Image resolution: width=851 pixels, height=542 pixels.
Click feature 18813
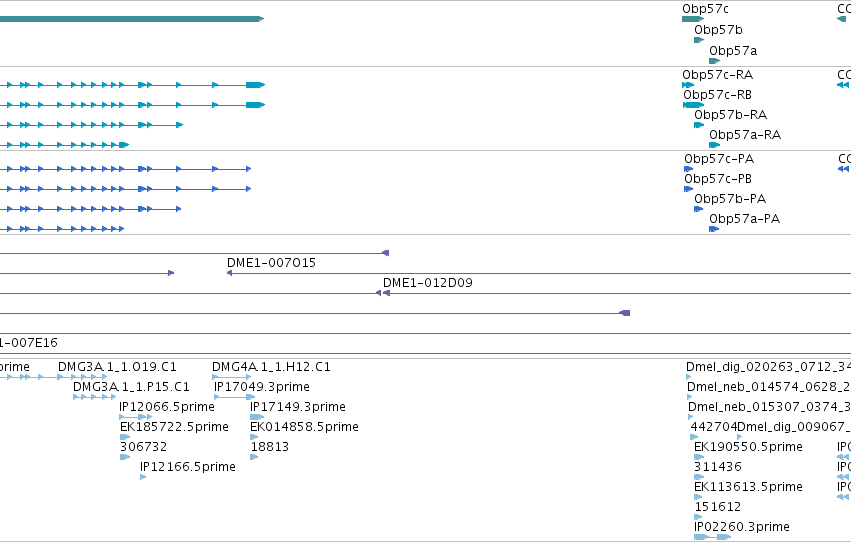pos(254,457)
